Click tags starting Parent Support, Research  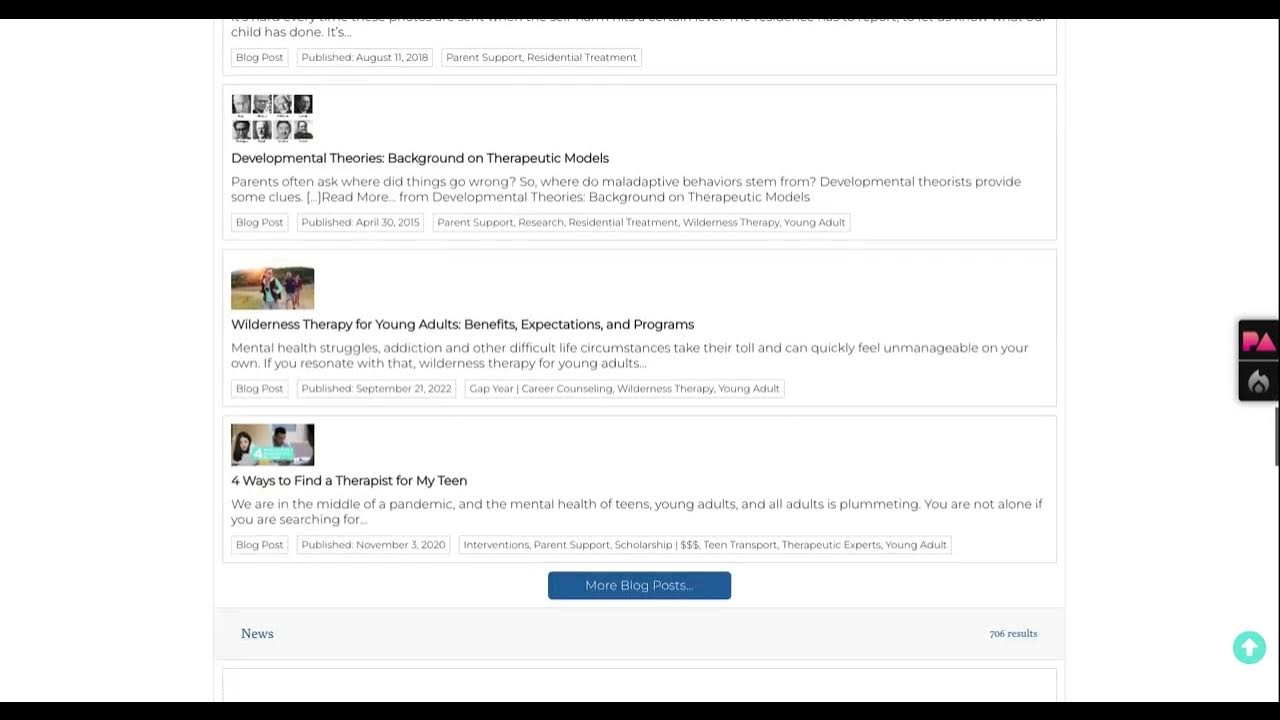tap(641, 222)
